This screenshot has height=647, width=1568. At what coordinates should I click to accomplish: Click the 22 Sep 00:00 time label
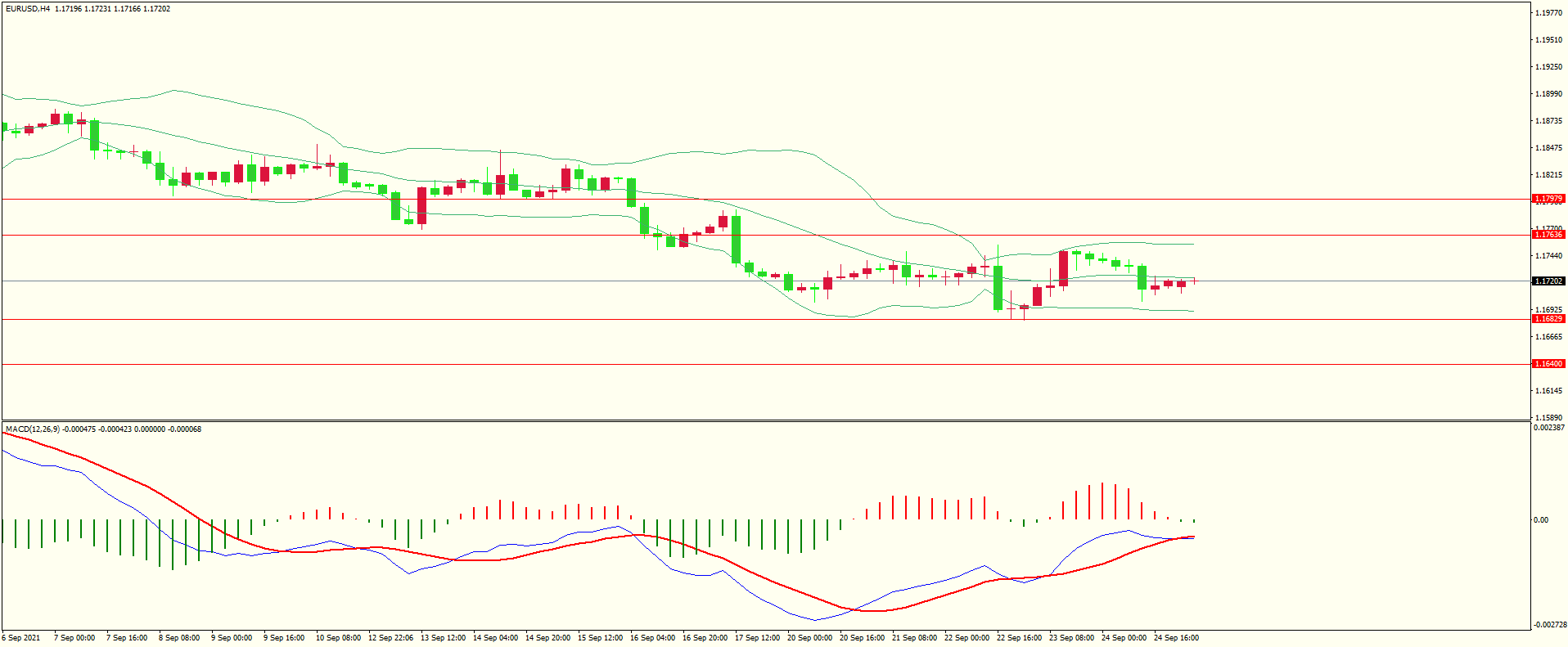pyautogui.click(x=966, y=638)
